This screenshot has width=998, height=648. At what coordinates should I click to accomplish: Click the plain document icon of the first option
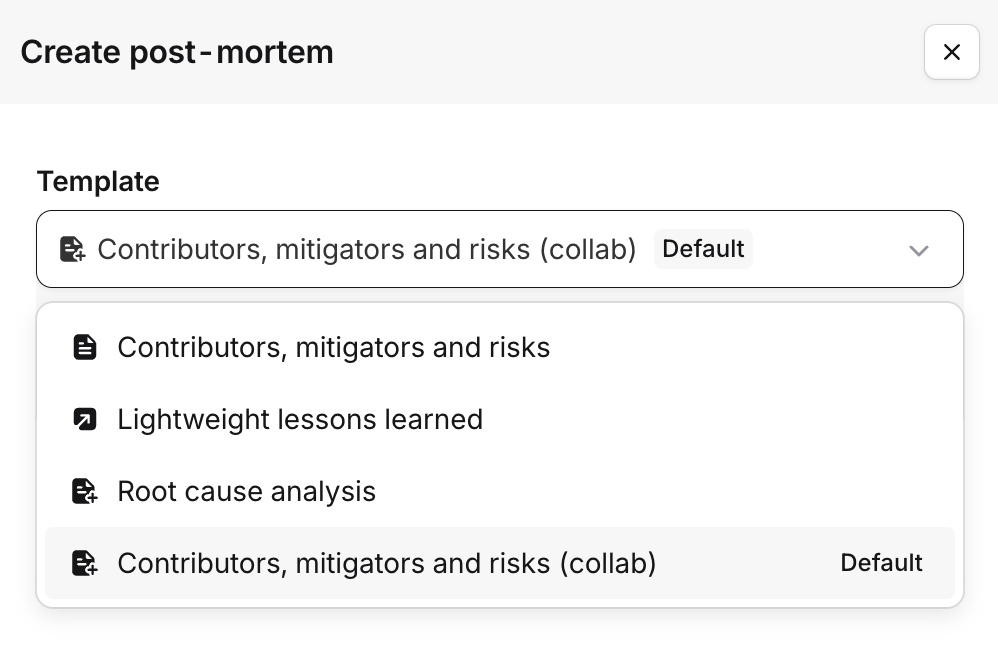[85, 348]
